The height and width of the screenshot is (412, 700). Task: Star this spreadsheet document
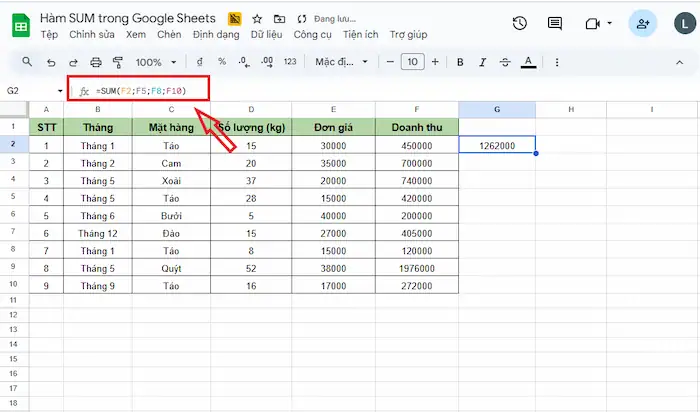tap(257, 19)
